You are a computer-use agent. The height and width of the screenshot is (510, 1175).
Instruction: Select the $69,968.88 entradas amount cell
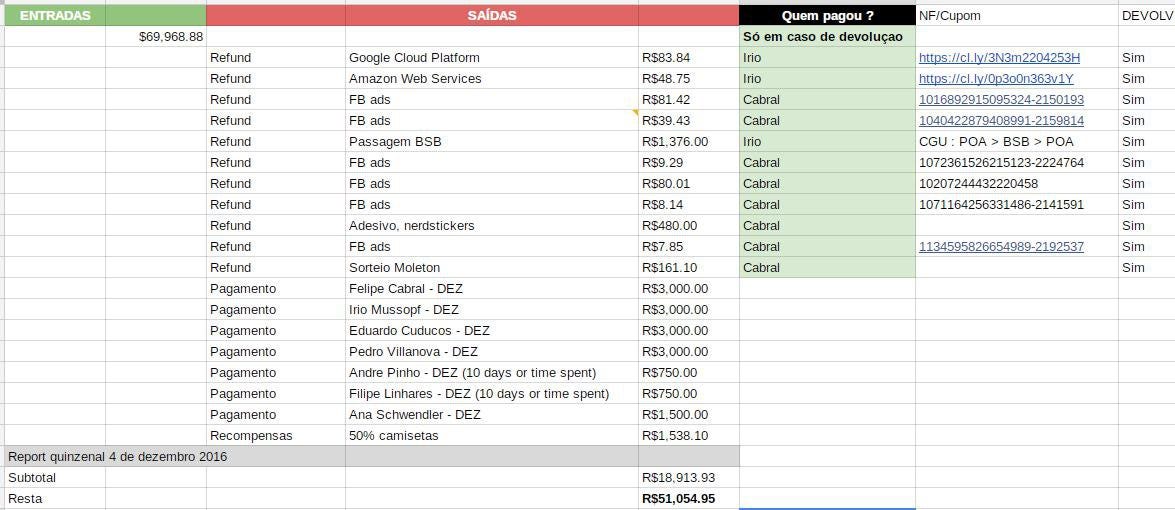(x=156, y=37)
